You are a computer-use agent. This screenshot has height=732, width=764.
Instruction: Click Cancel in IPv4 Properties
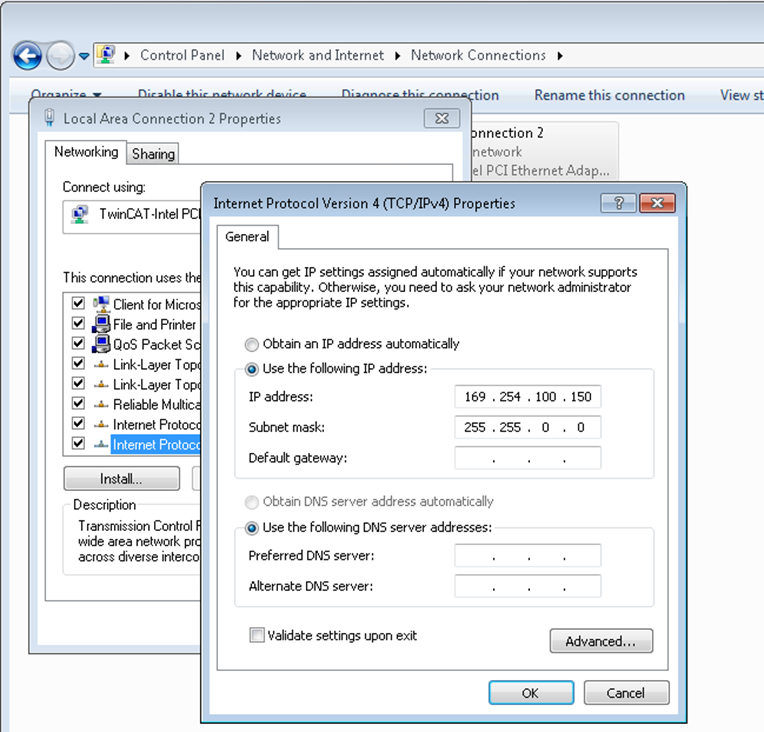(626, 693)
